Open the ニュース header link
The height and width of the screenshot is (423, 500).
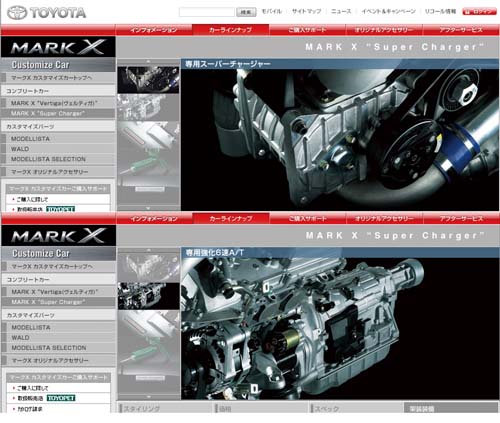point(341,11)
